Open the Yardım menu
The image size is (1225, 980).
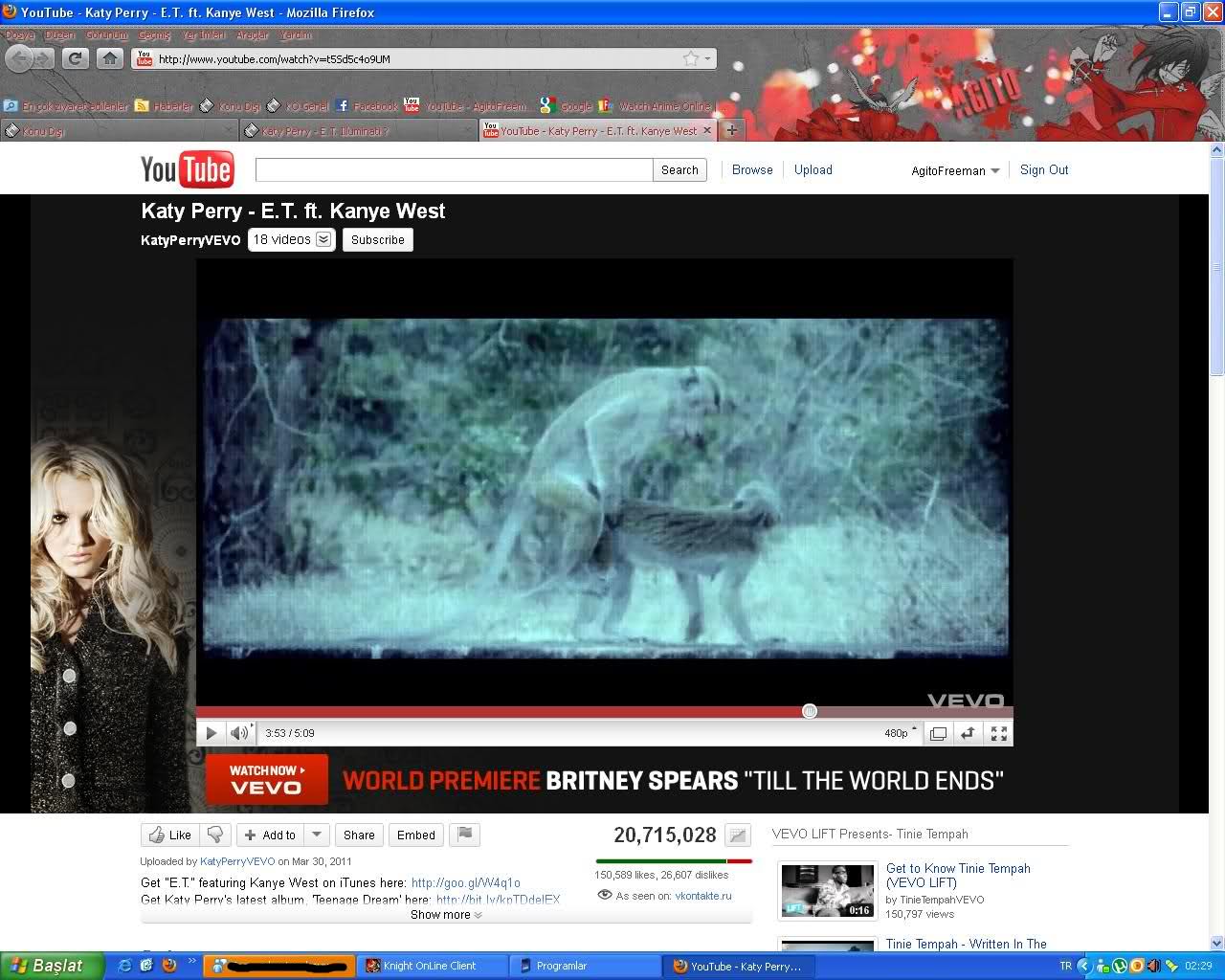[x=297, y=34]
